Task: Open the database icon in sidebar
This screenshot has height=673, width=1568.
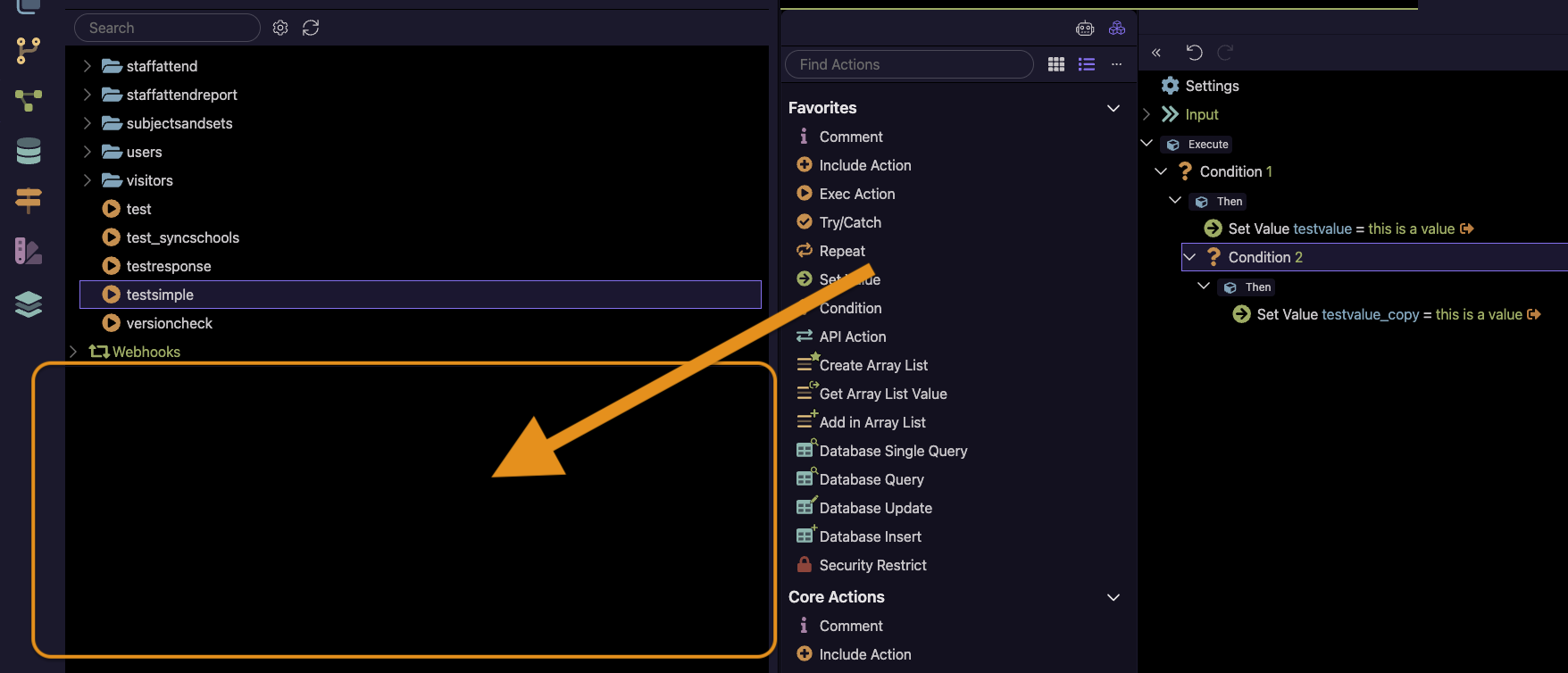Action: click(x=29, y=151)
